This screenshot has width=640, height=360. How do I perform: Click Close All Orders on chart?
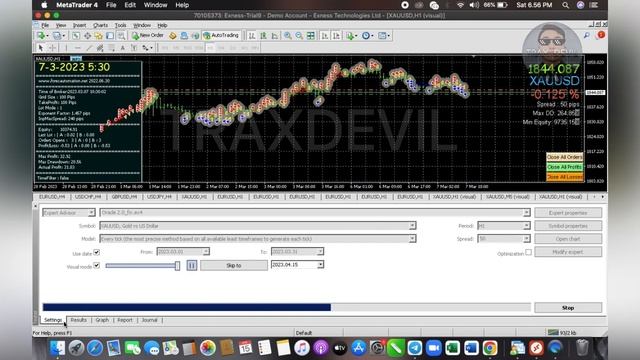[564, 157]
